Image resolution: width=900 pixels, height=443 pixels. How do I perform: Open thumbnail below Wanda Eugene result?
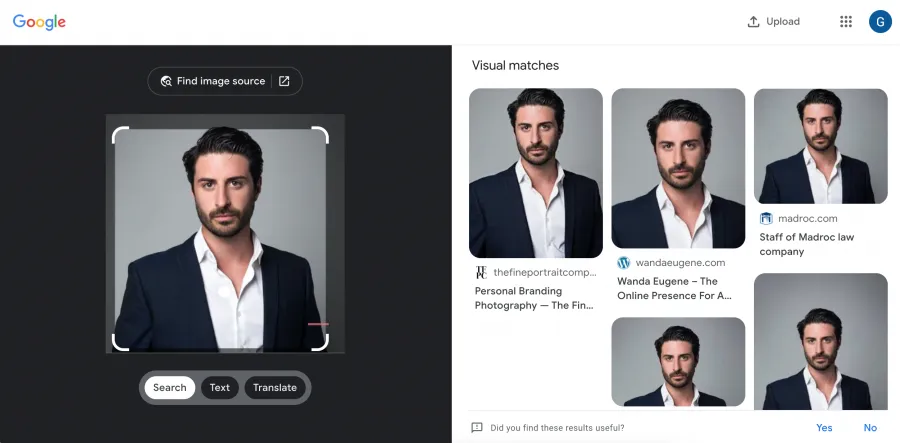coord(678,362)
